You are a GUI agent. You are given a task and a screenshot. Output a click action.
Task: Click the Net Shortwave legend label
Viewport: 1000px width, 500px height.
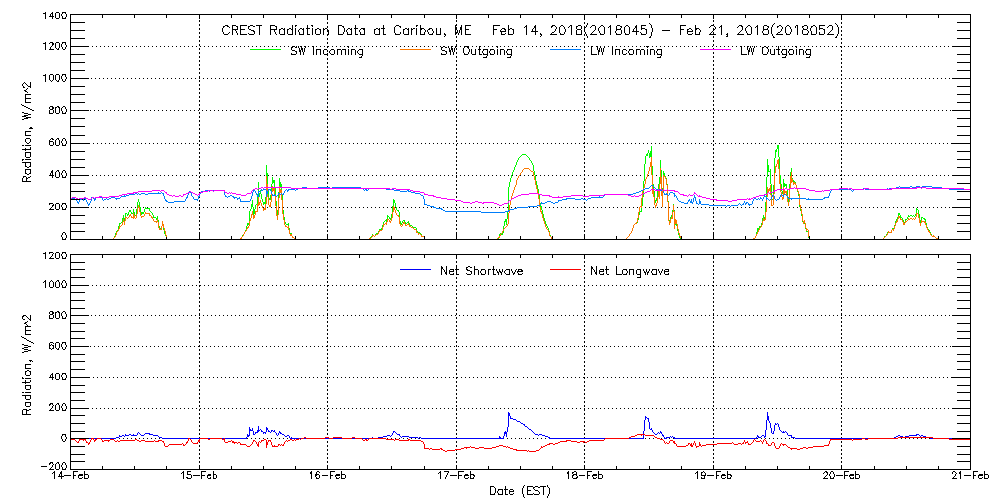(483, 271)
